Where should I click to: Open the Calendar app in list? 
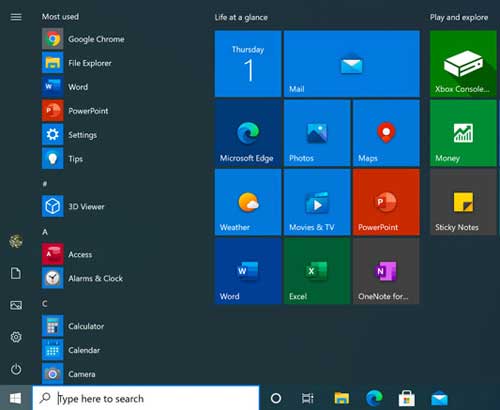pyautogui.click(x=71, y=350)
